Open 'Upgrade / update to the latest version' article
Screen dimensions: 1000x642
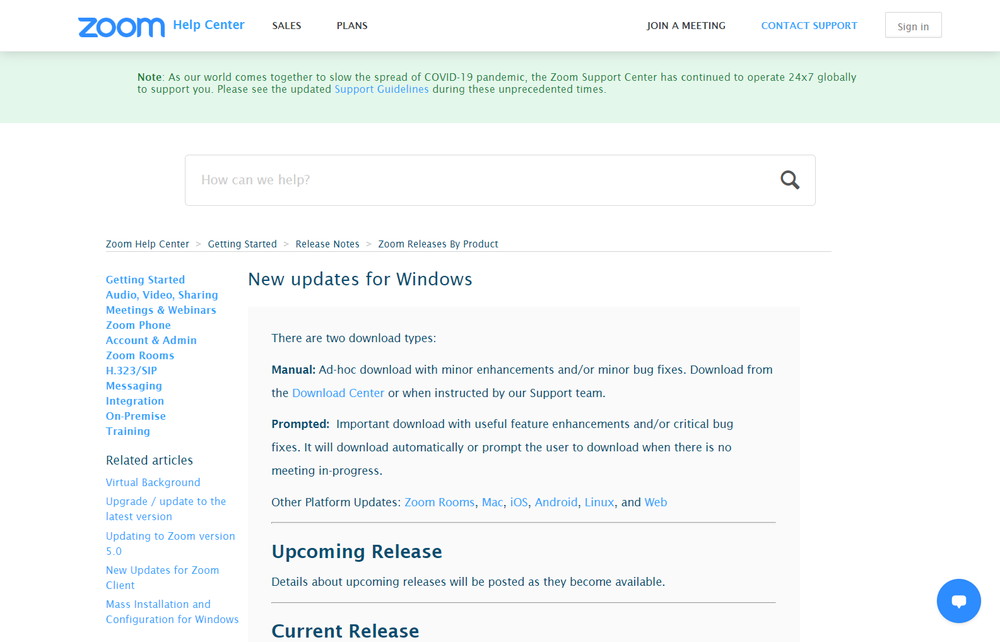pos(166,509)
